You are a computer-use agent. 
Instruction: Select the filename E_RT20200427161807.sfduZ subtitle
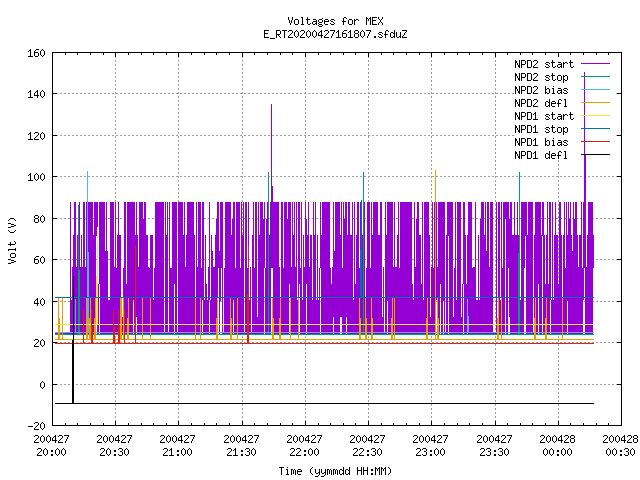[335, 34]
